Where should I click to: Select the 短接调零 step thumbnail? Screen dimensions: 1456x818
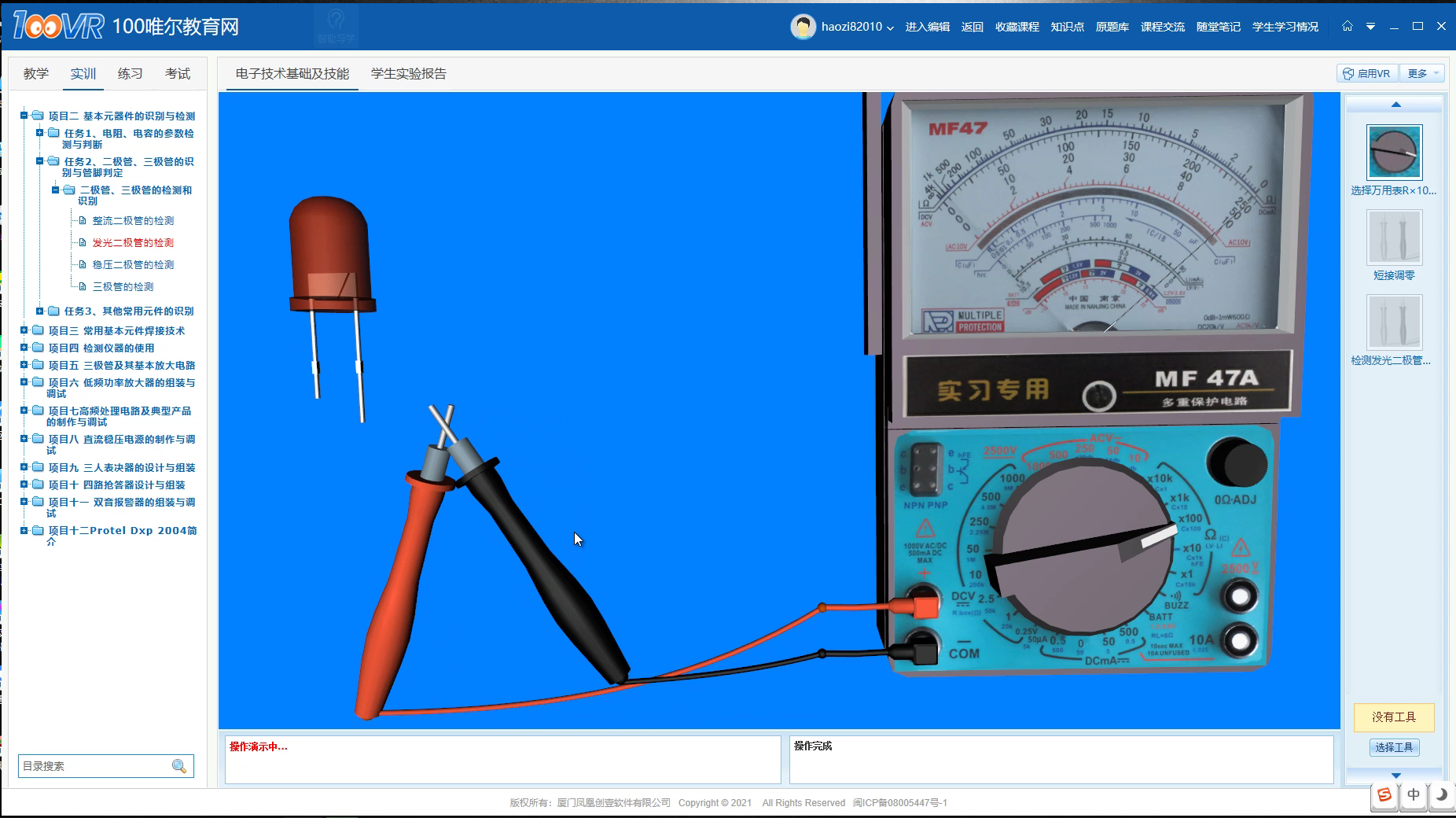pos(1394,238)
